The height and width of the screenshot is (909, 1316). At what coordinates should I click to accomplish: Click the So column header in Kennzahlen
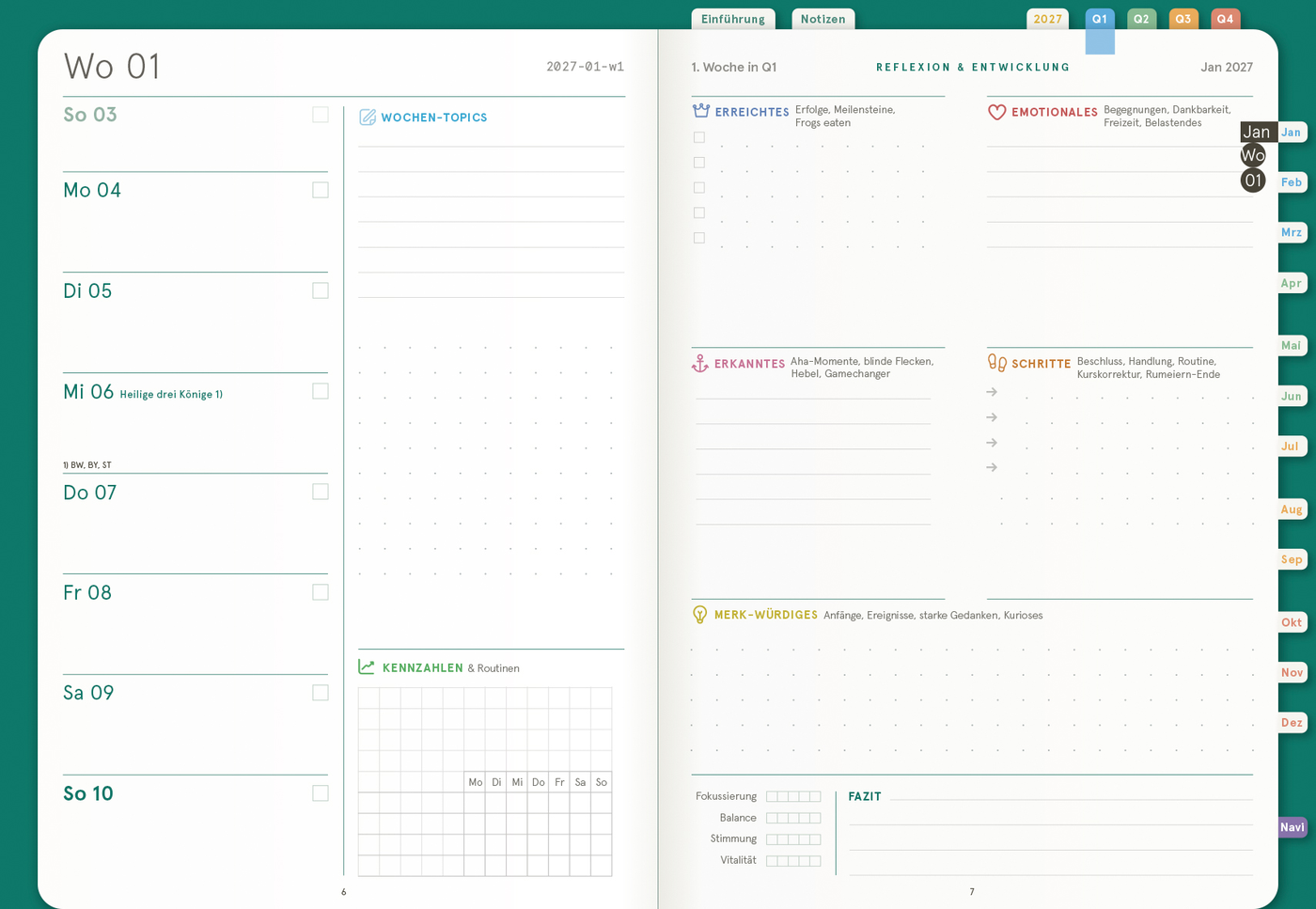(602, 782)
